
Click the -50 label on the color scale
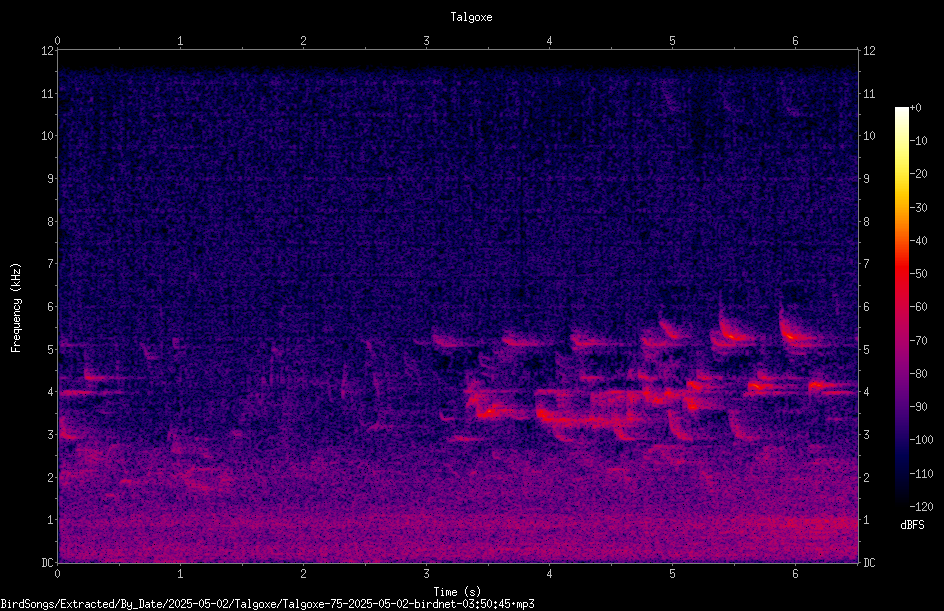919,273
